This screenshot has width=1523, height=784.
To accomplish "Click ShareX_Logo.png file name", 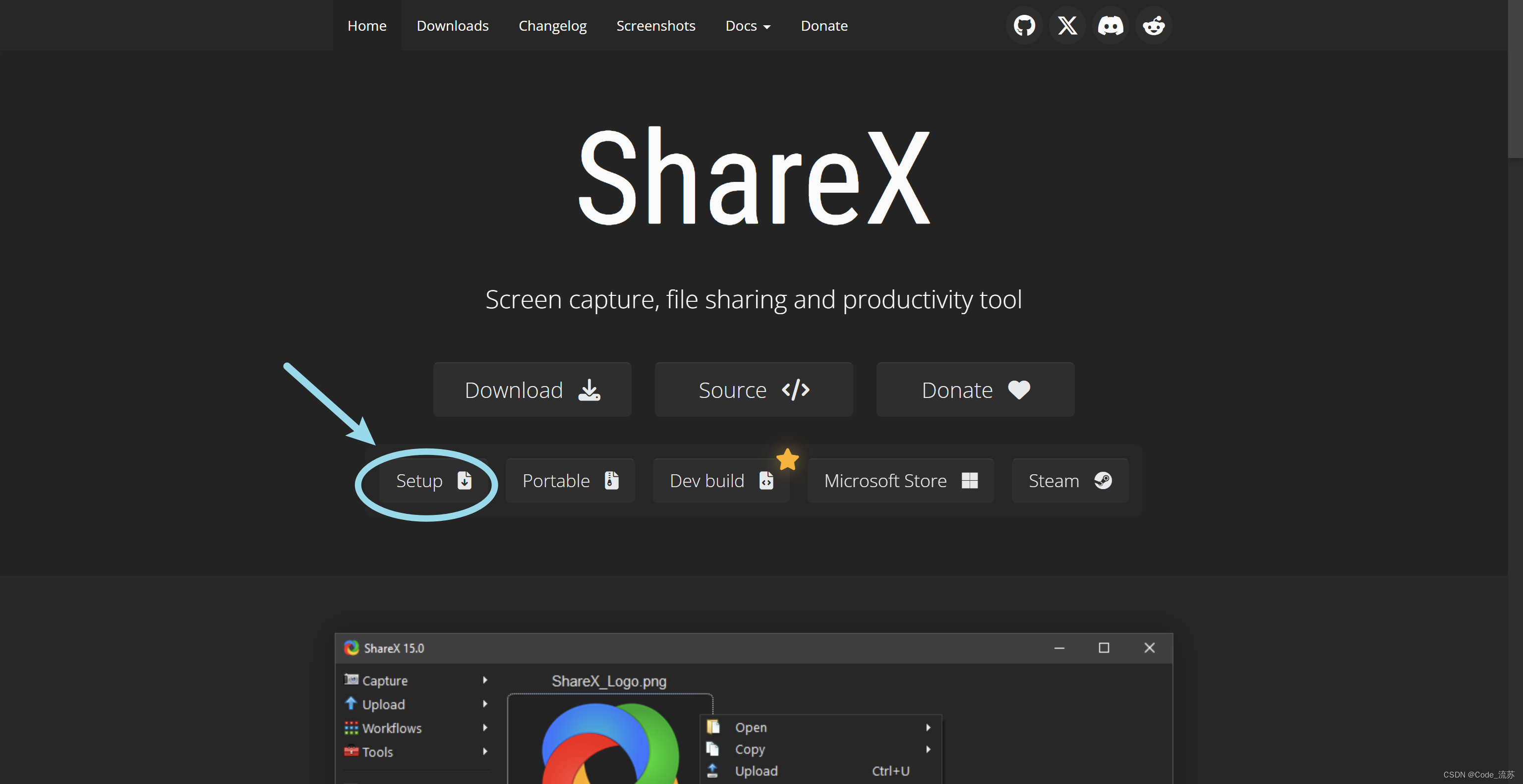I will pos(609,681).
